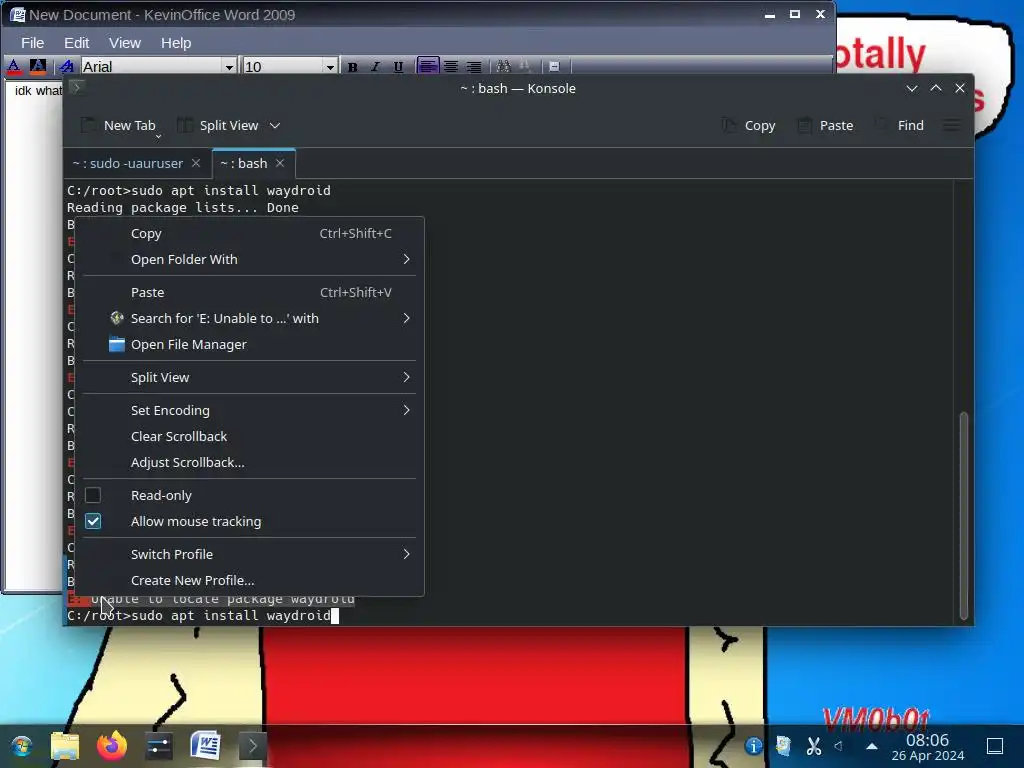Choose Adjust Scrollback...
This screenshot has width=1024, height=768.
[x=249, y=462]
